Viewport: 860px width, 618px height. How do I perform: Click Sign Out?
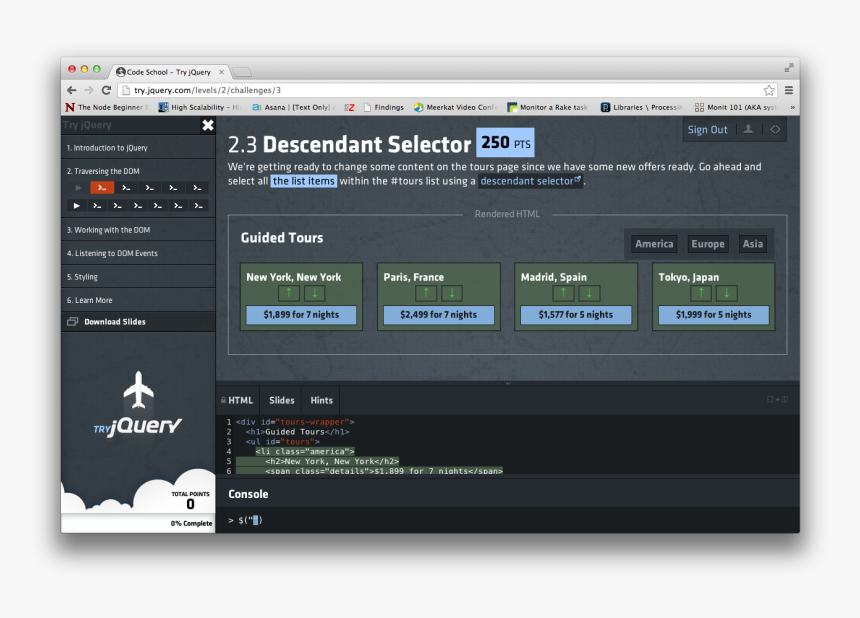pyautogui.click(x=707, y=130)
